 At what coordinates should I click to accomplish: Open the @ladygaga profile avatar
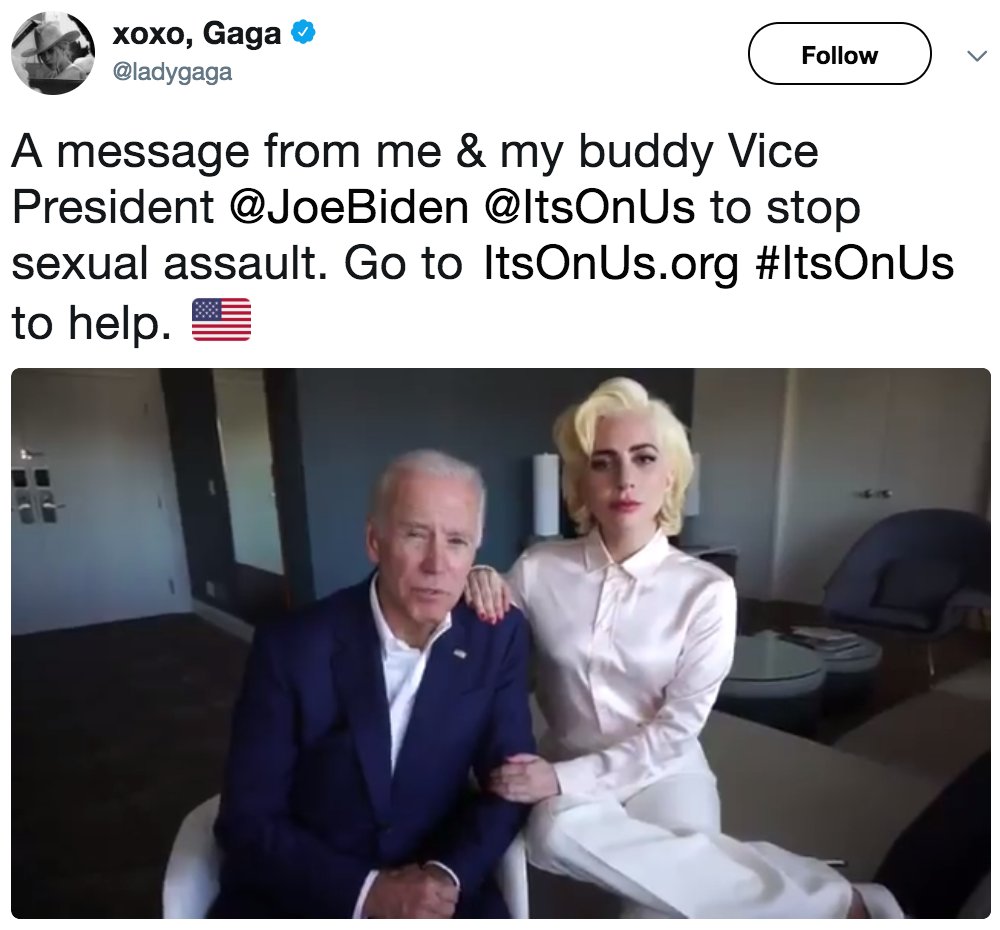53,54
